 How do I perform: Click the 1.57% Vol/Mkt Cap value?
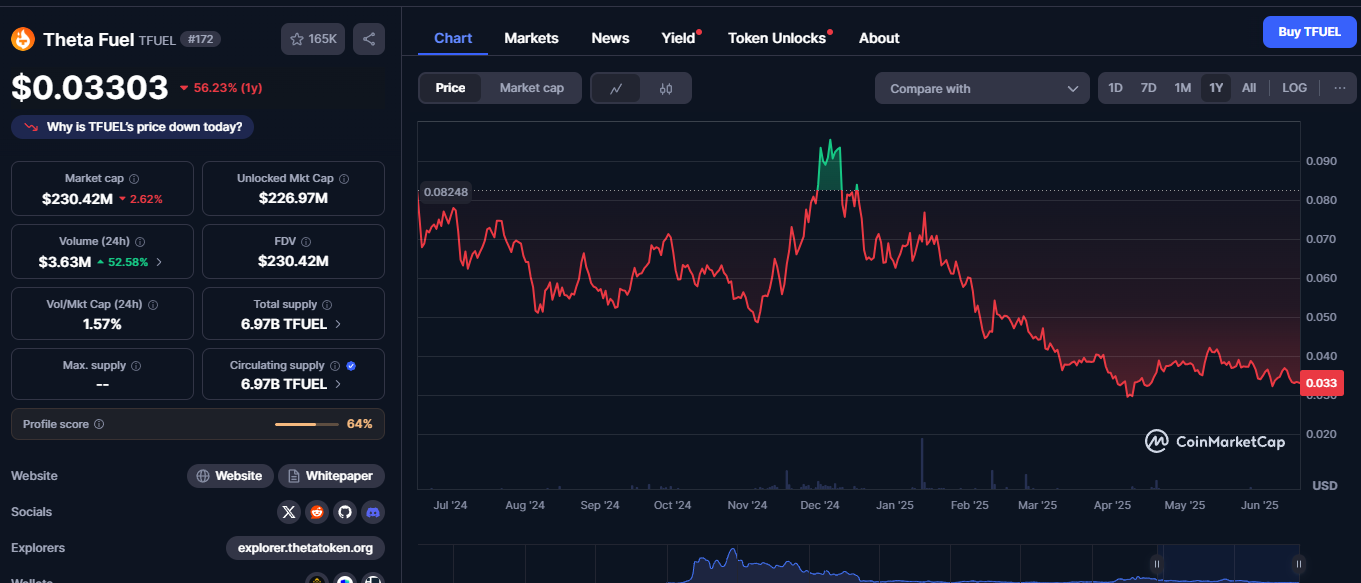(102, 324)
